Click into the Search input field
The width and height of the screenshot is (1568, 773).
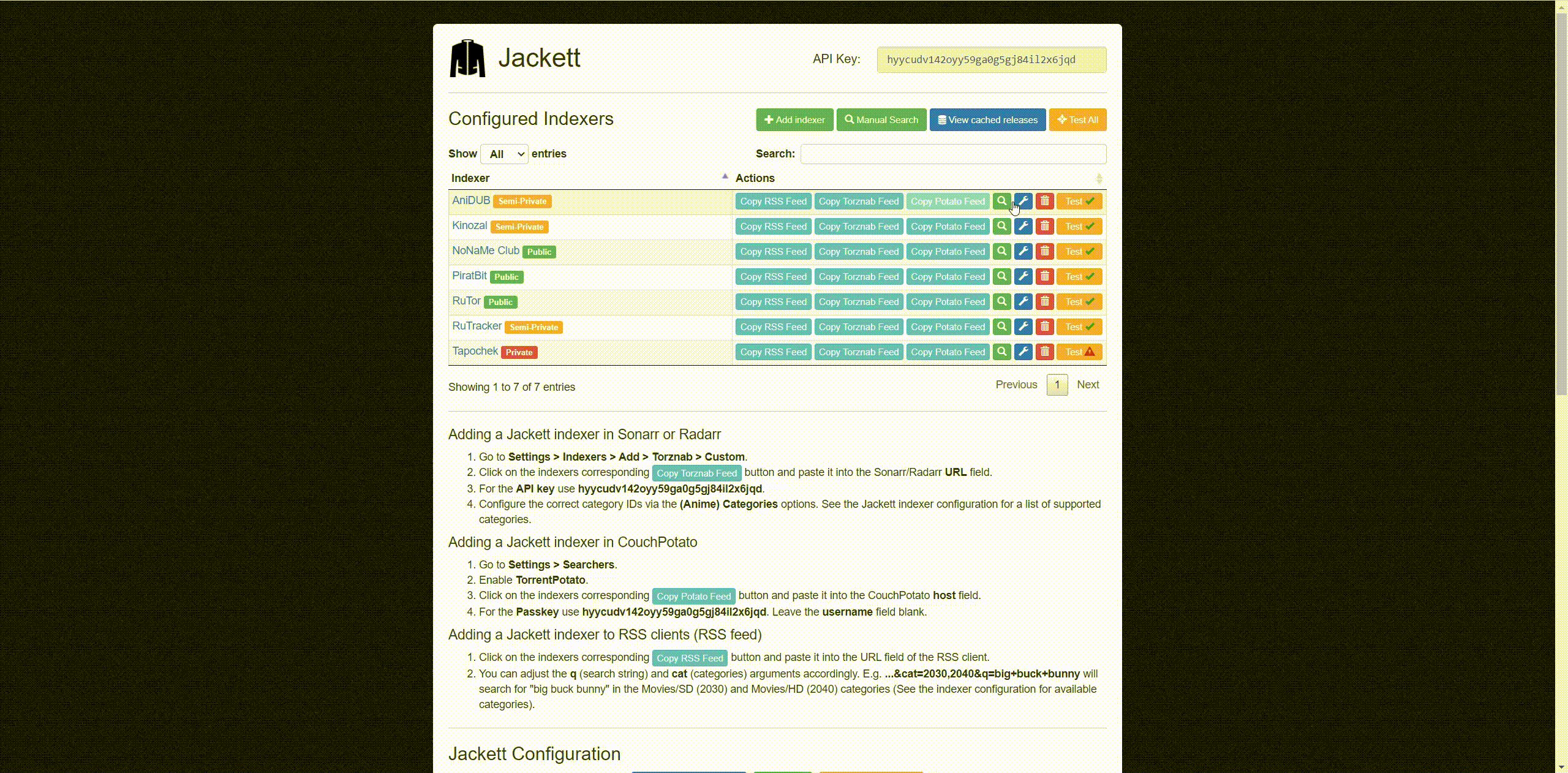[952, 154]
